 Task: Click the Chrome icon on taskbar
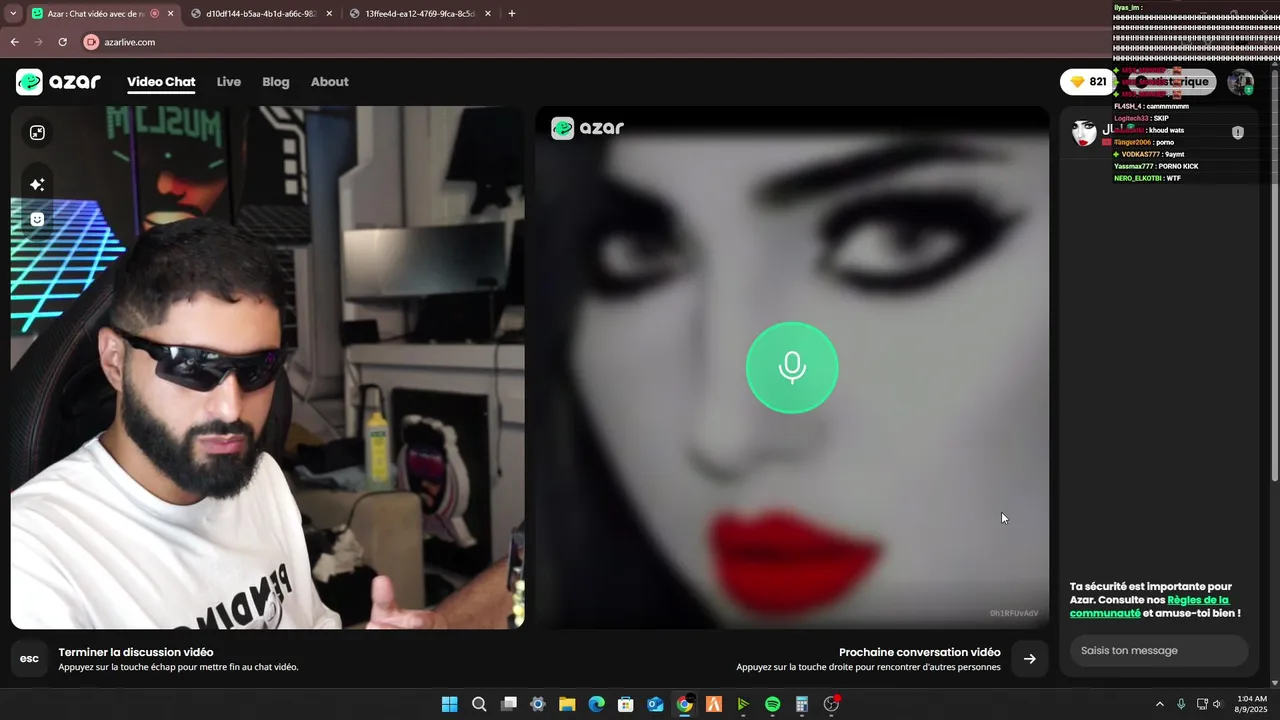(684, 704)
